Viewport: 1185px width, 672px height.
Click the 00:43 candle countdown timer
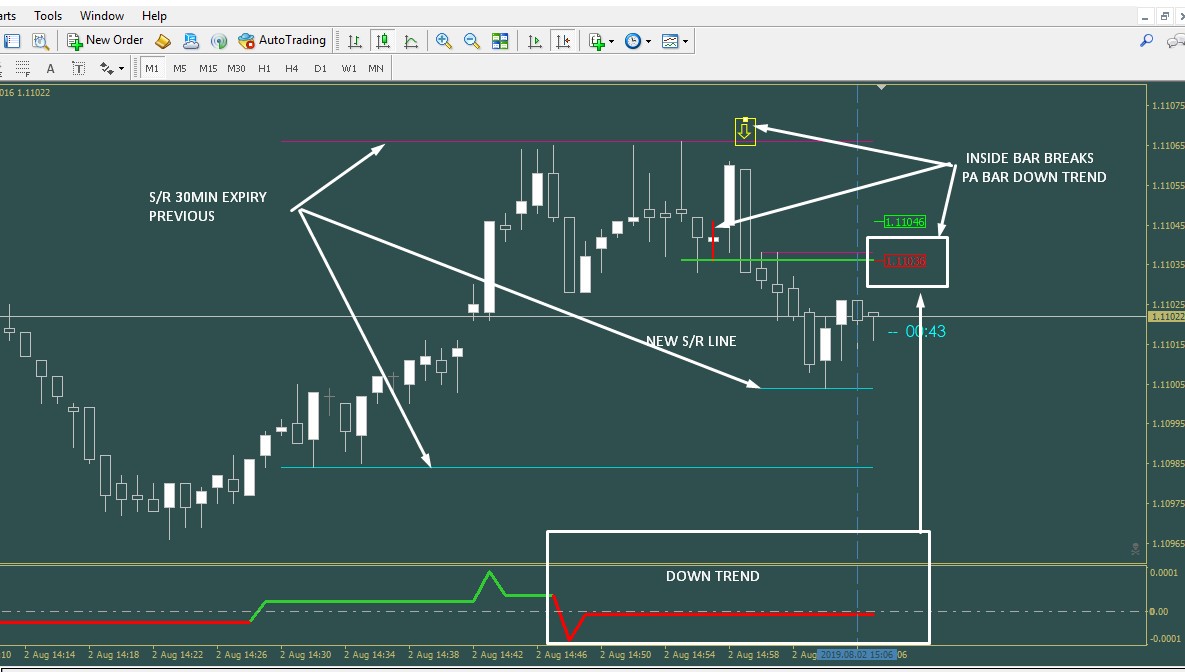click(926, 331)
